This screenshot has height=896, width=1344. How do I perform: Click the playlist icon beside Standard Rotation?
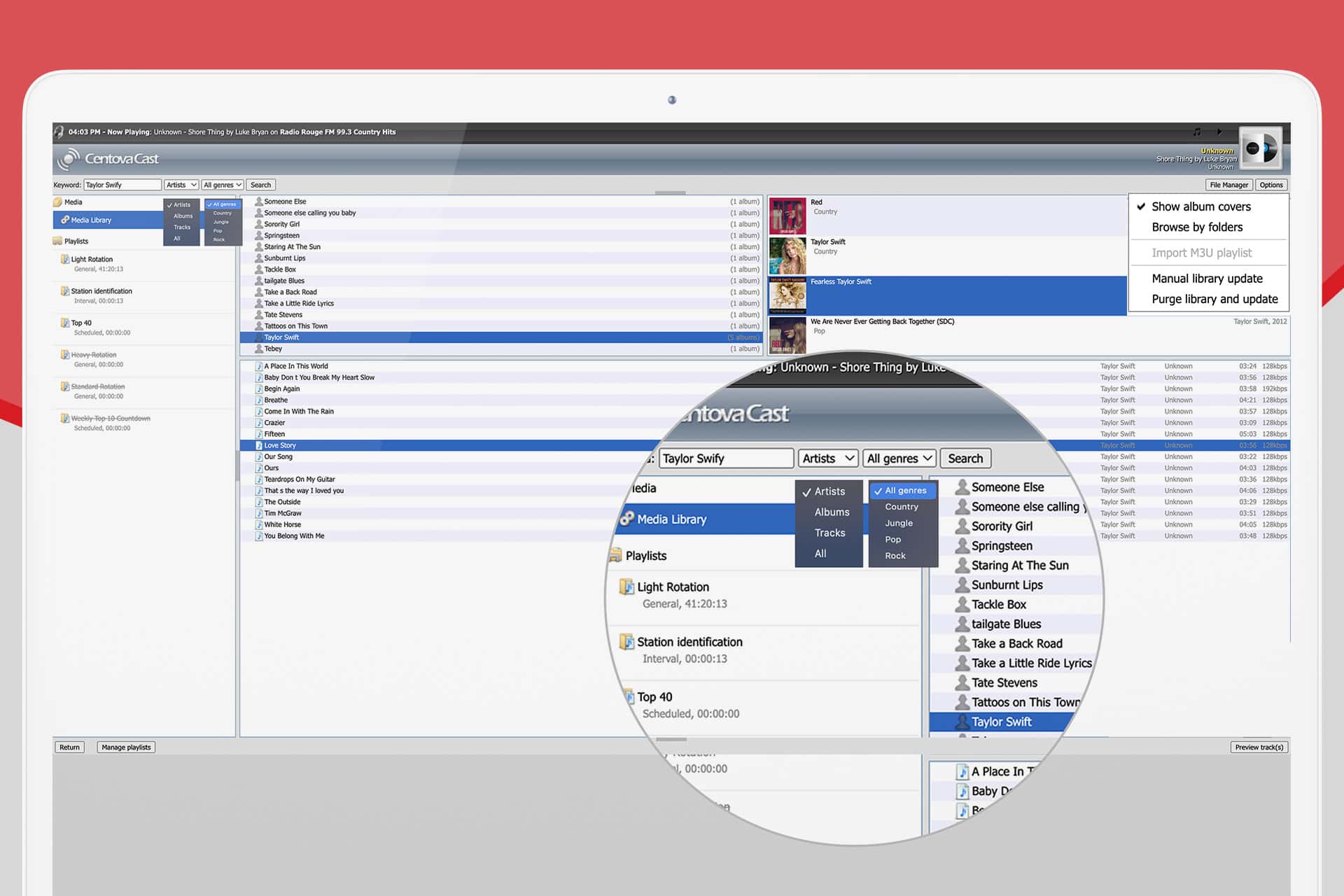tap(65, 386)
